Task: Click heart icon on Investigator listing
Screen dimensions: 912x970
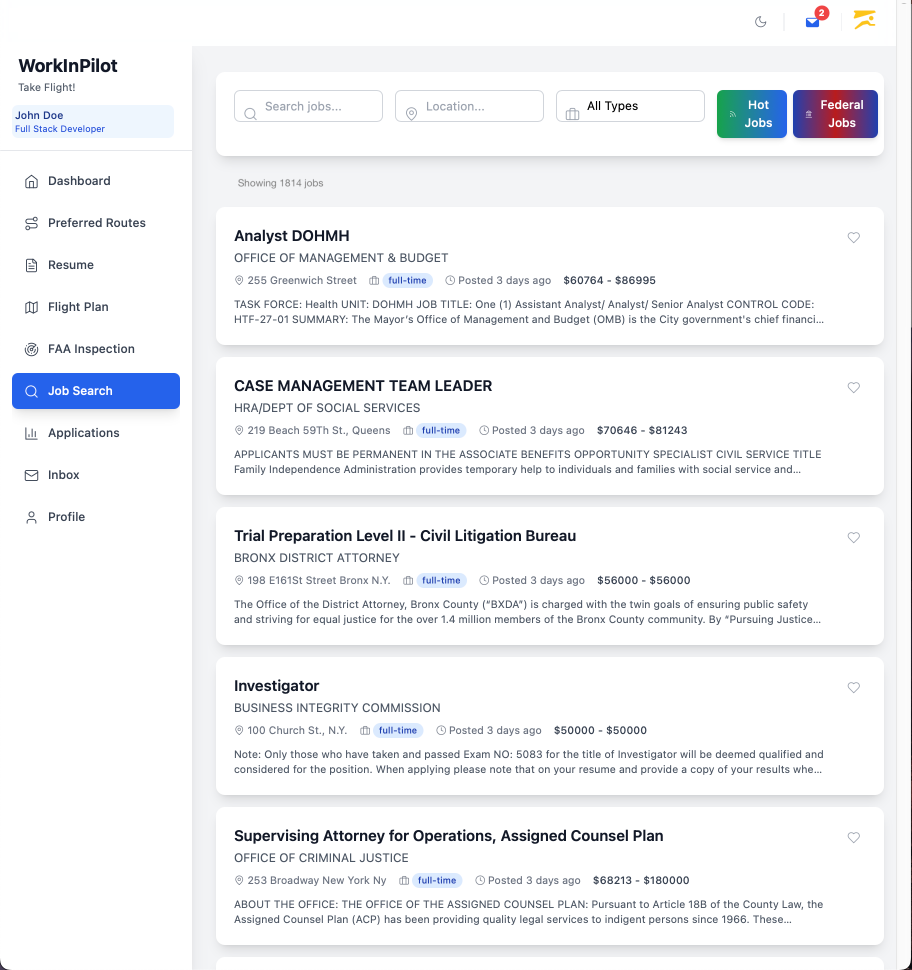Action: 853,687
